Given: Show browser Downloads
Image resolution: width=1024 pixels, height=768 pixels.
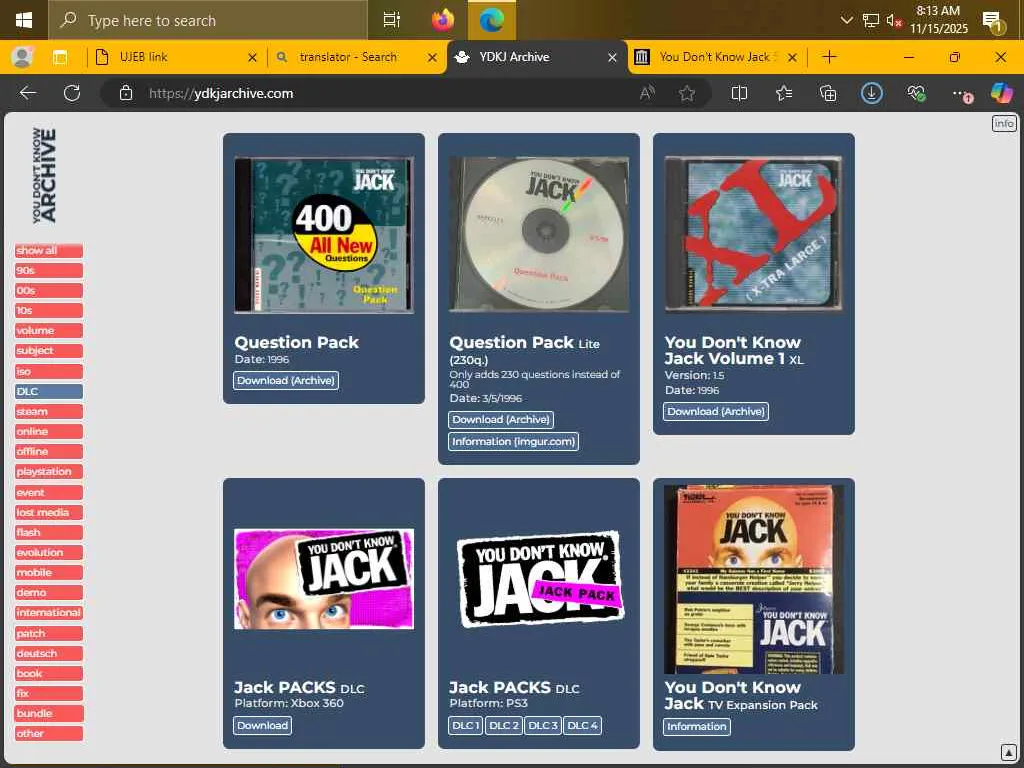Looking at the screenshot, I should click(x=872, y=93).
